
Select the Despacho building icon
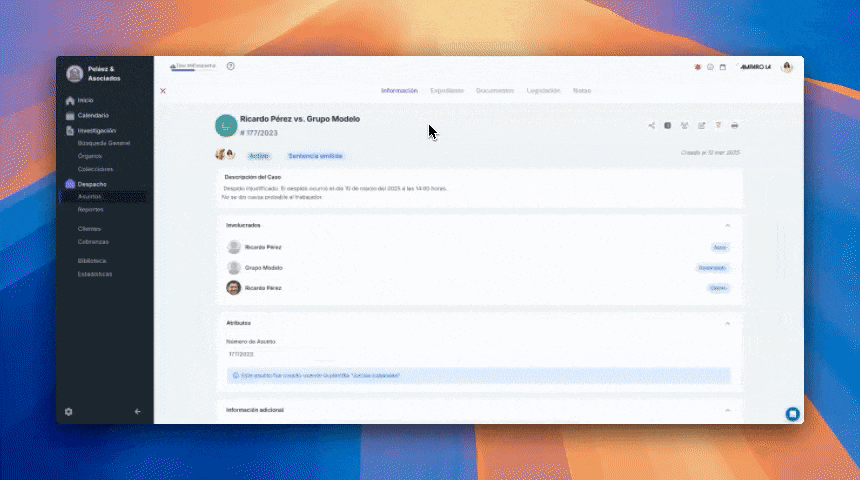pos(70,184)
